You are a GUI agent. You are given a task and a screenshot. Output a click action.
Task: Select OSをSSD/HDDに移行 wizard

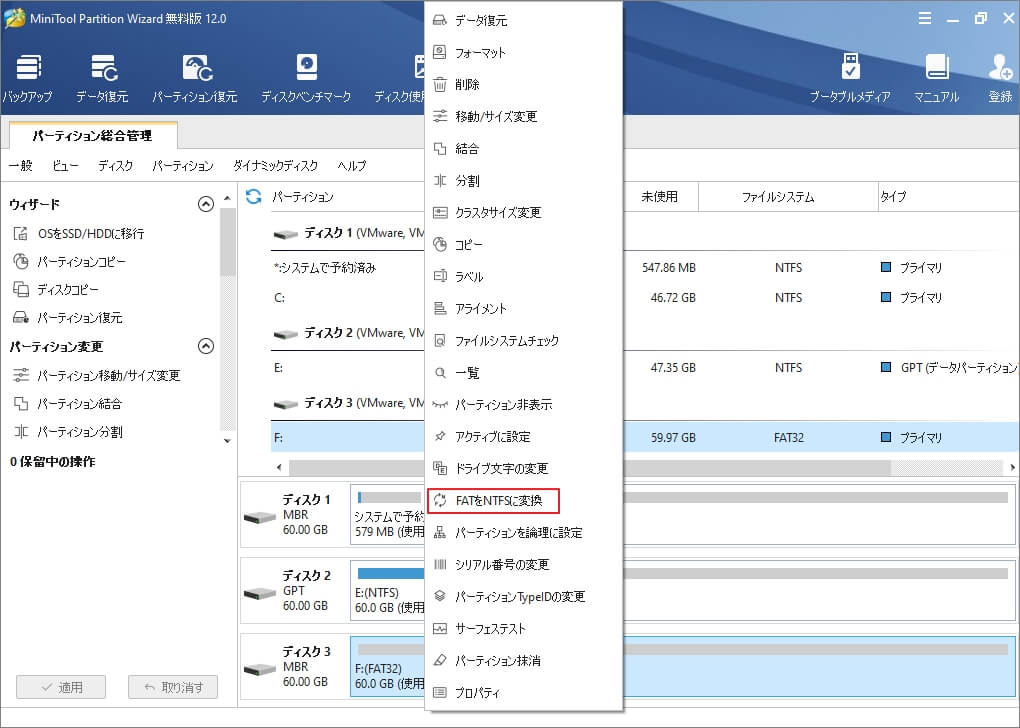click(90, 234)
